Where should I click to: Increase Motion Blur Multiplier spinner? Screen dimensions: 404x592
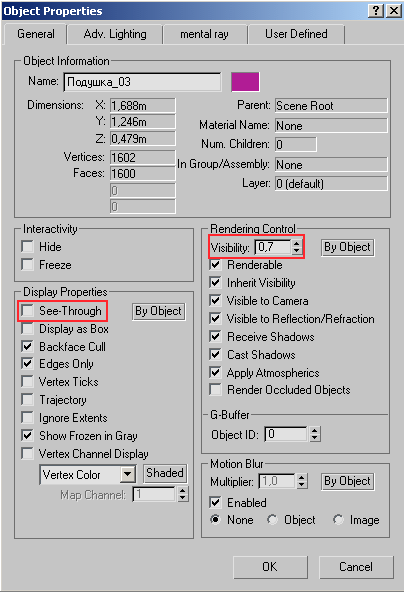tap(301, 478)
